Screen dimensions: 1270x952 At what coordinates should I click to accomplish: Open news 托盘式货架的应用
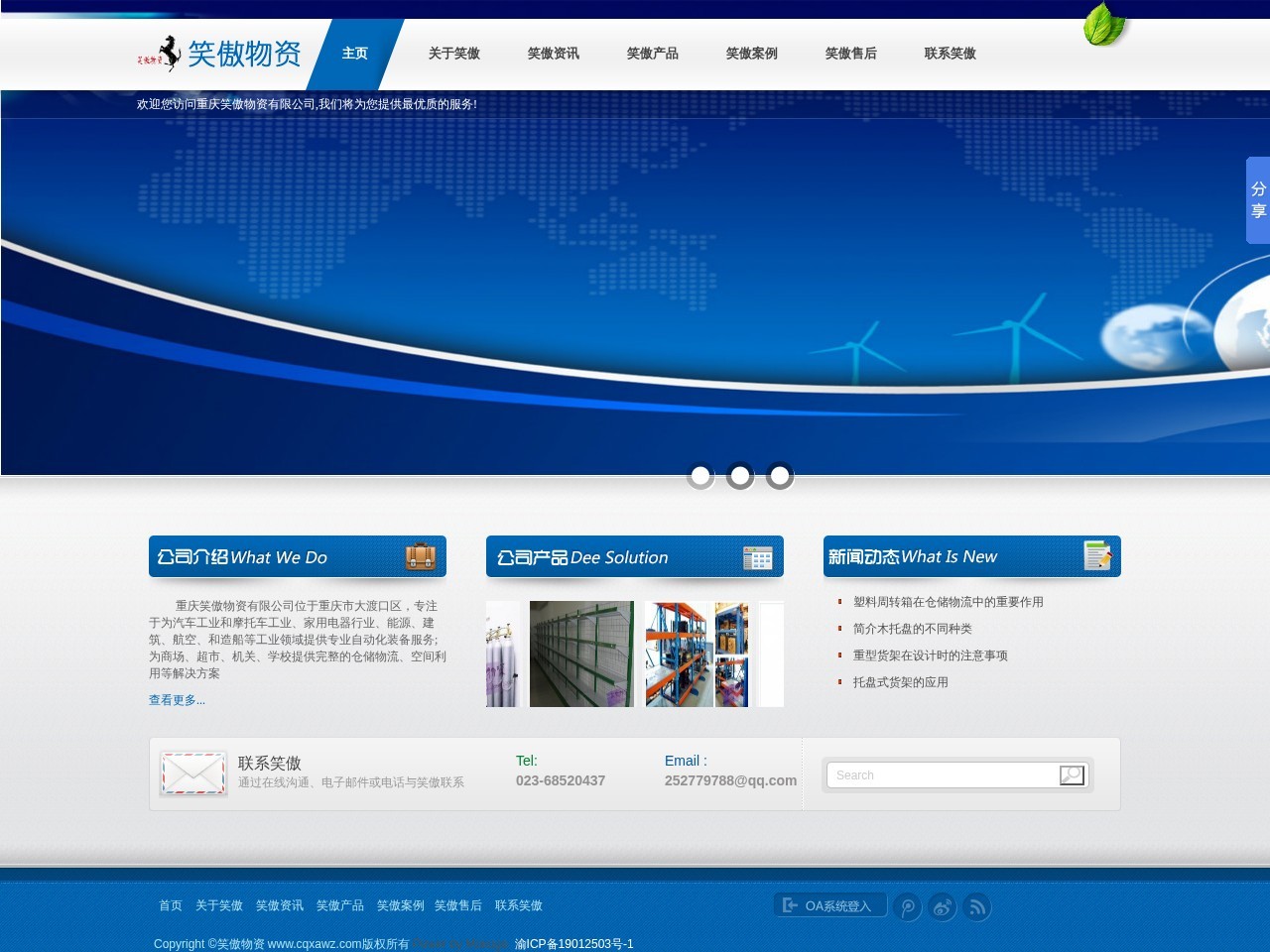click(x=901, y=682)
